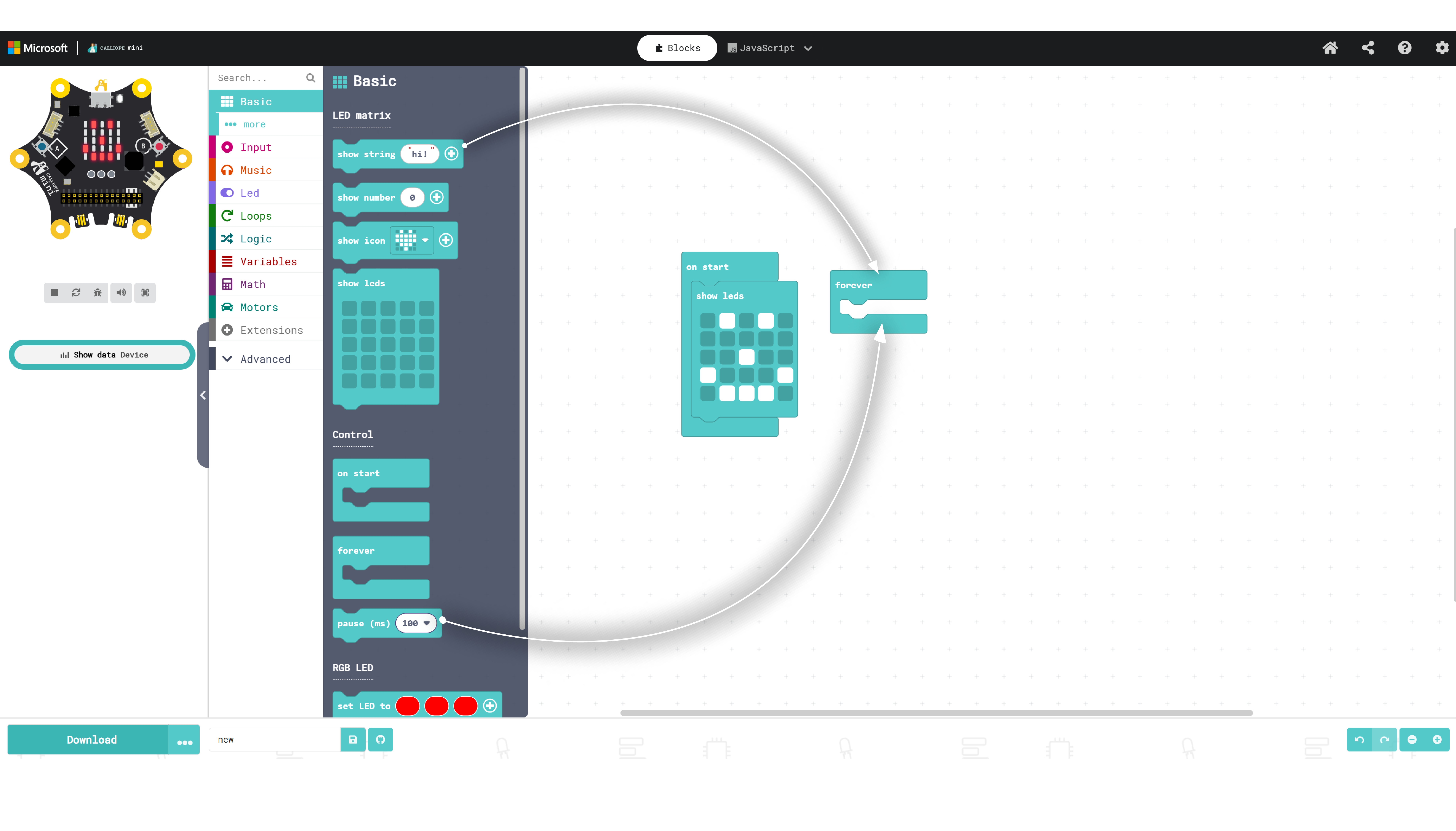Toggle top-left LED in workspace show leds block

coord(708,321)
